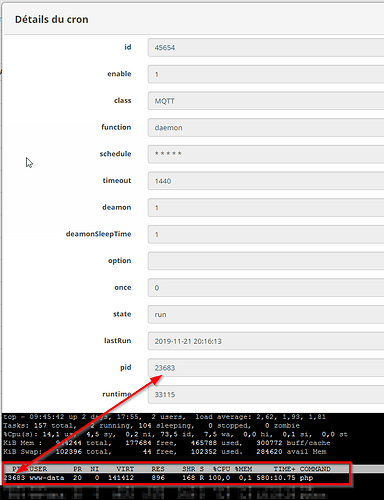Click the '580:10.75' TIME+ value
Screen dimensions: 384x500
pos(276,478)
